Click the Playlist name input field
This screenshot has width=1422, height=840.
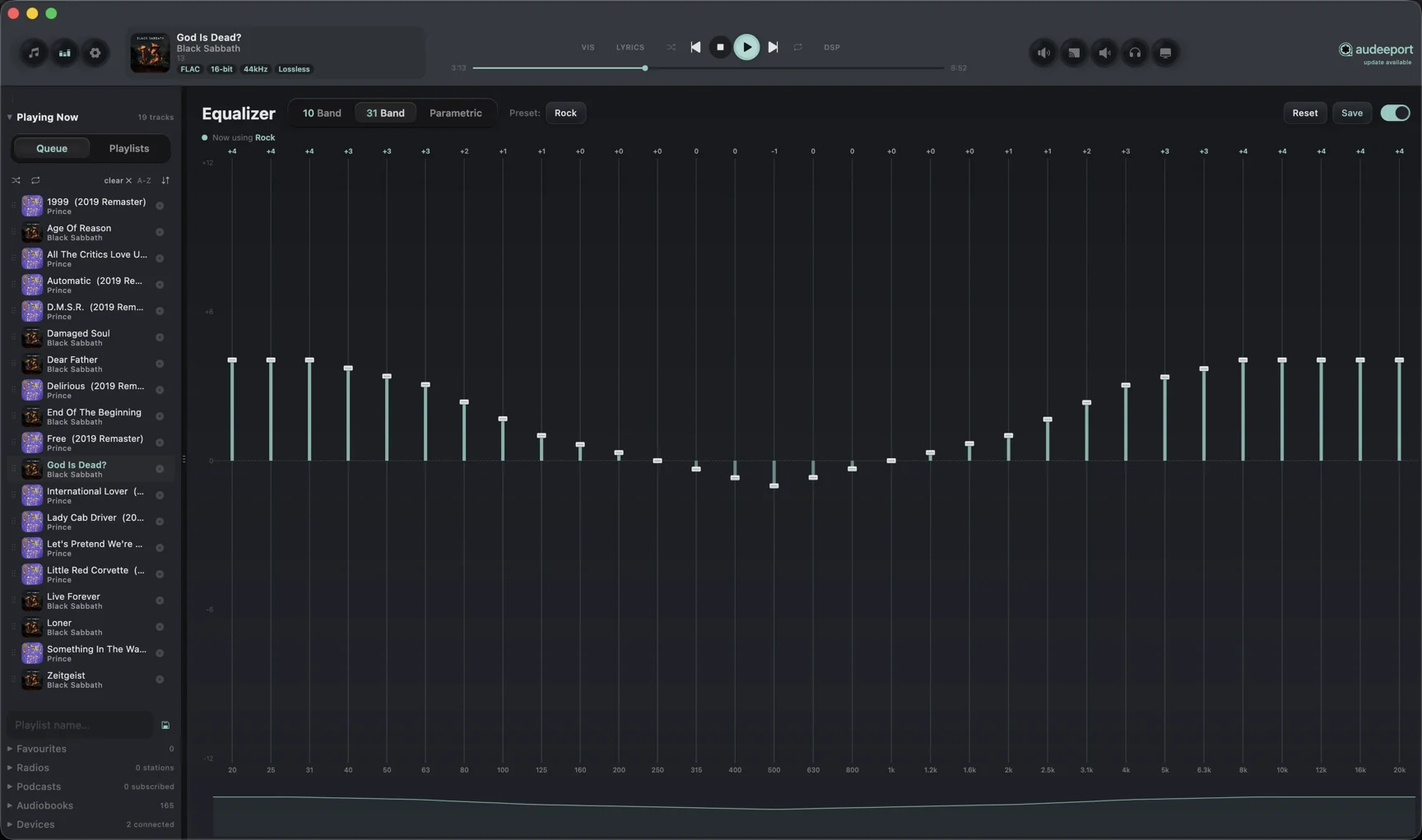pyautogui.click(x=80, y=725)
